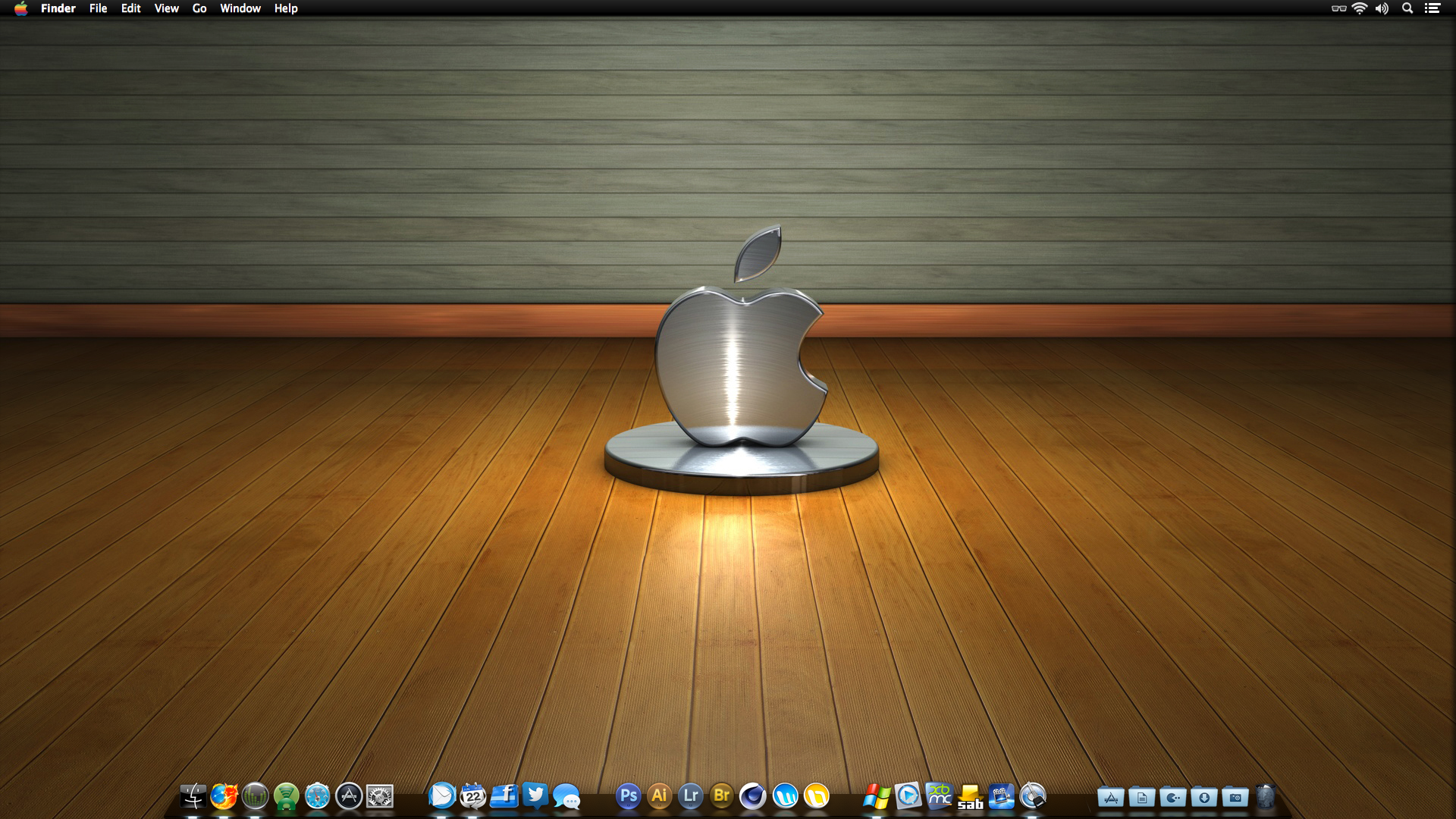Open System Preferences gear icon
Viewport: 1456px width, 819px height.
coord(380,796)
